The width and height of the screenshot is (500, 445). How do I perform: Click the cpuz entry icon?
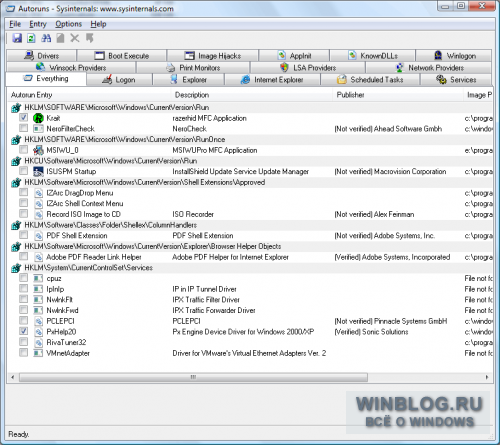click(38, 278)
